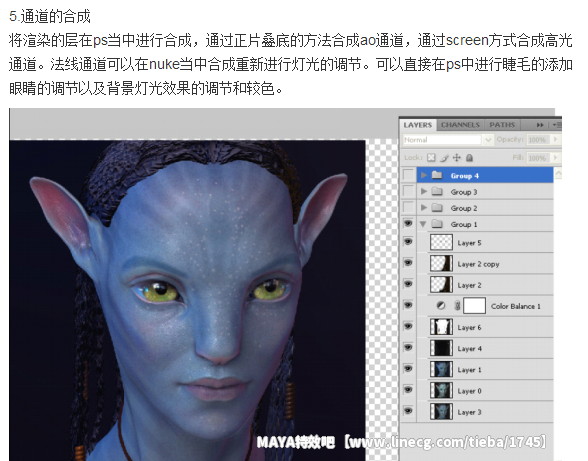Collapse panel with double-arrow icon
The image size is (588, 461).
pyautogui.click(x=540, y=125)
